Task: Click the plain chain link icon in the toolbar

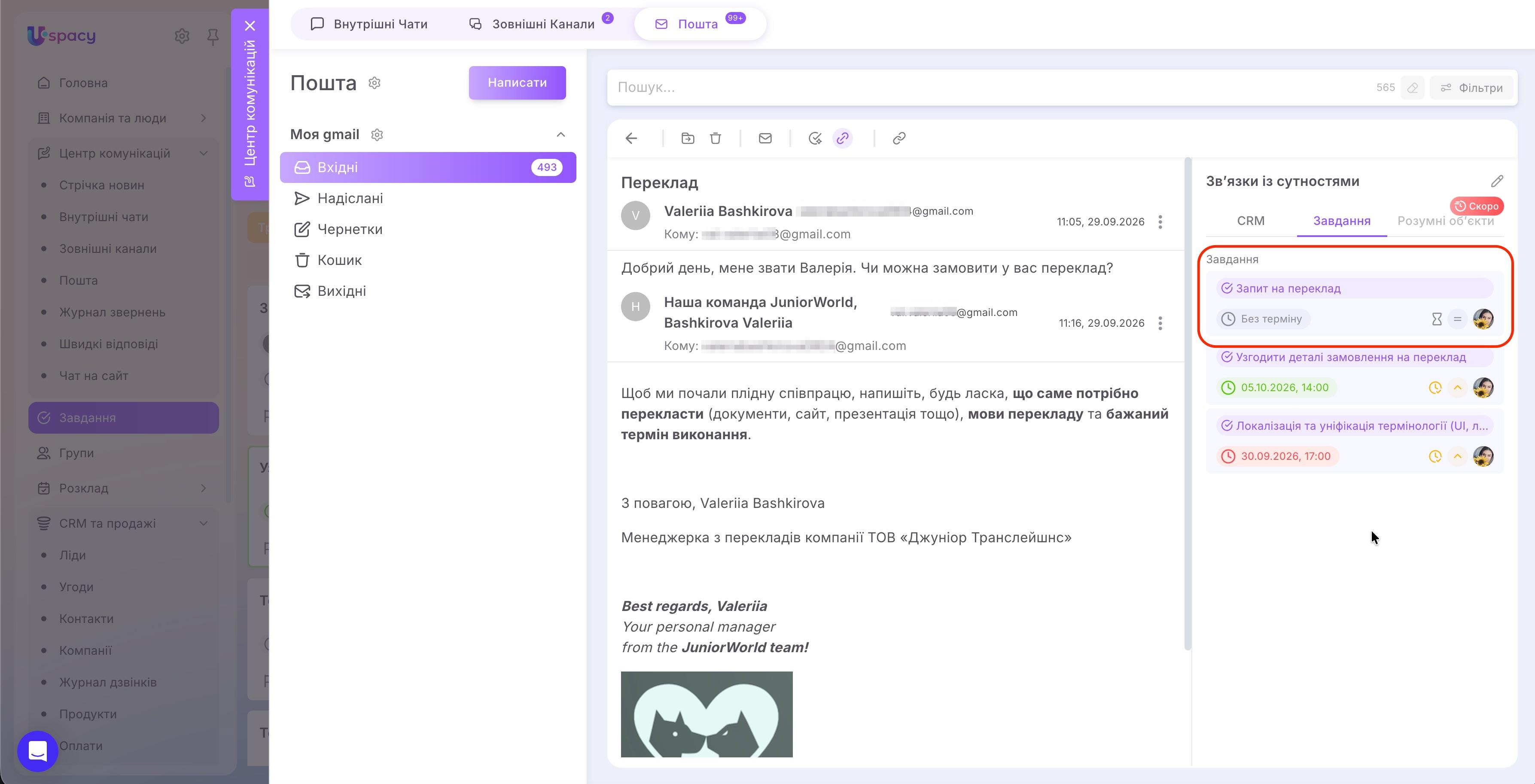Action: click(899, 138)
